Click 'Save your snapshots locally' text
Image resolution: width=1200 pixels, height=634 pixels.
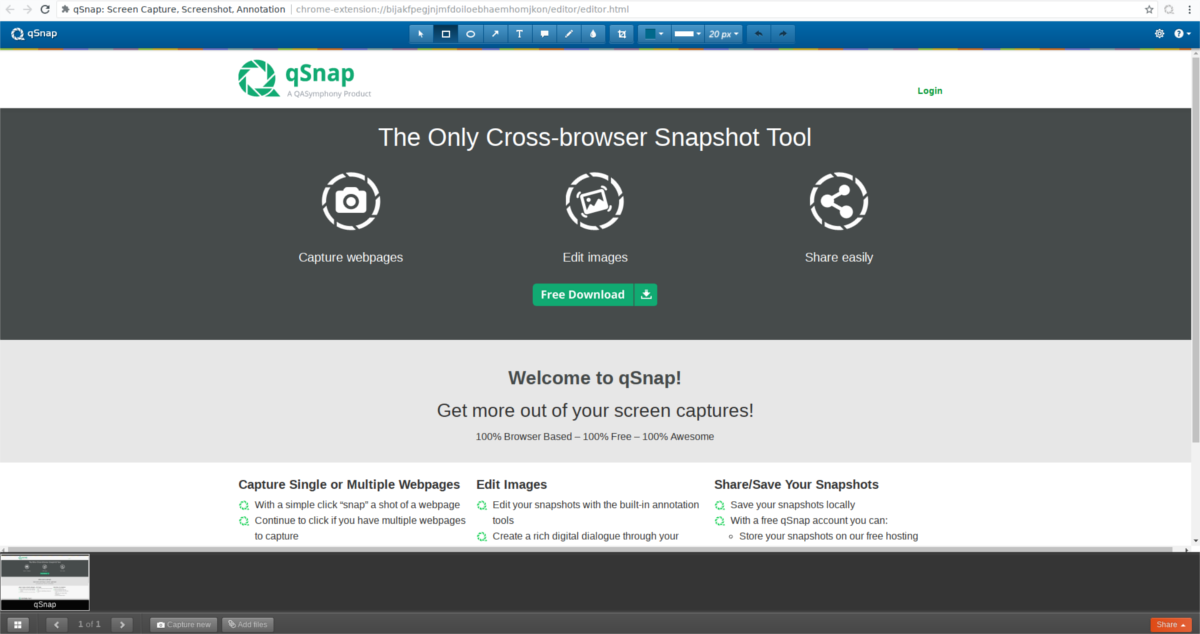click(x=793, y=505)
